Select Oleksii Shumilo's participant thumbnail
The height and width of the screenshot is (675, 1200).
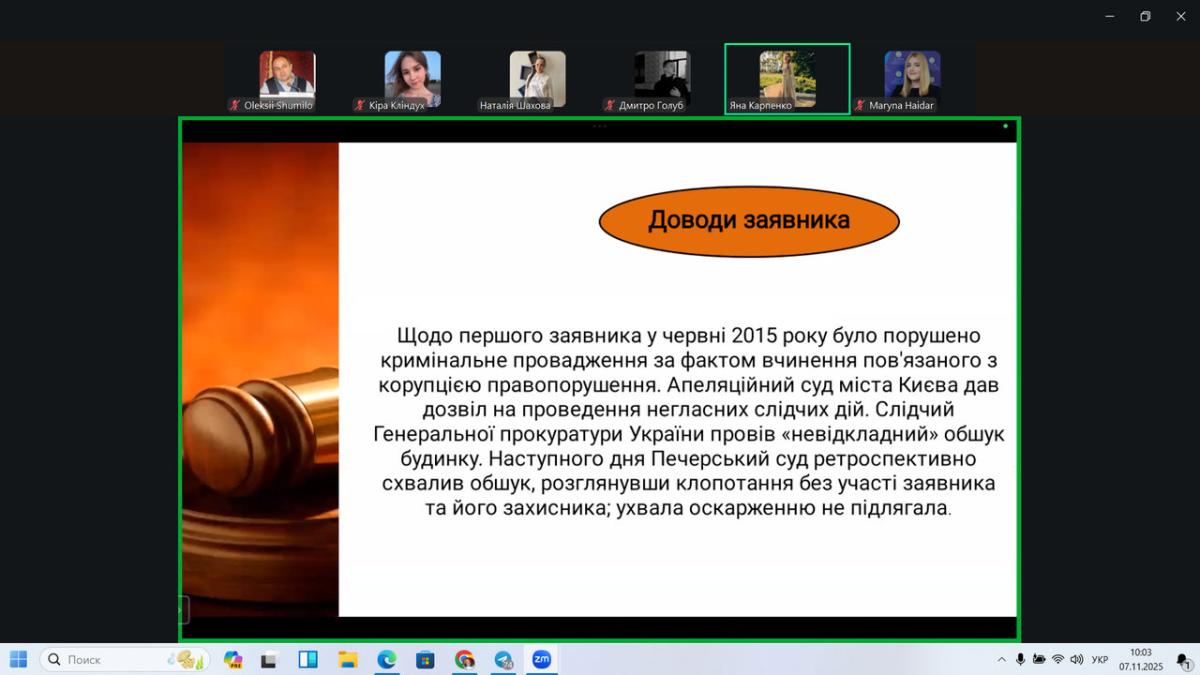click(287, 79)
